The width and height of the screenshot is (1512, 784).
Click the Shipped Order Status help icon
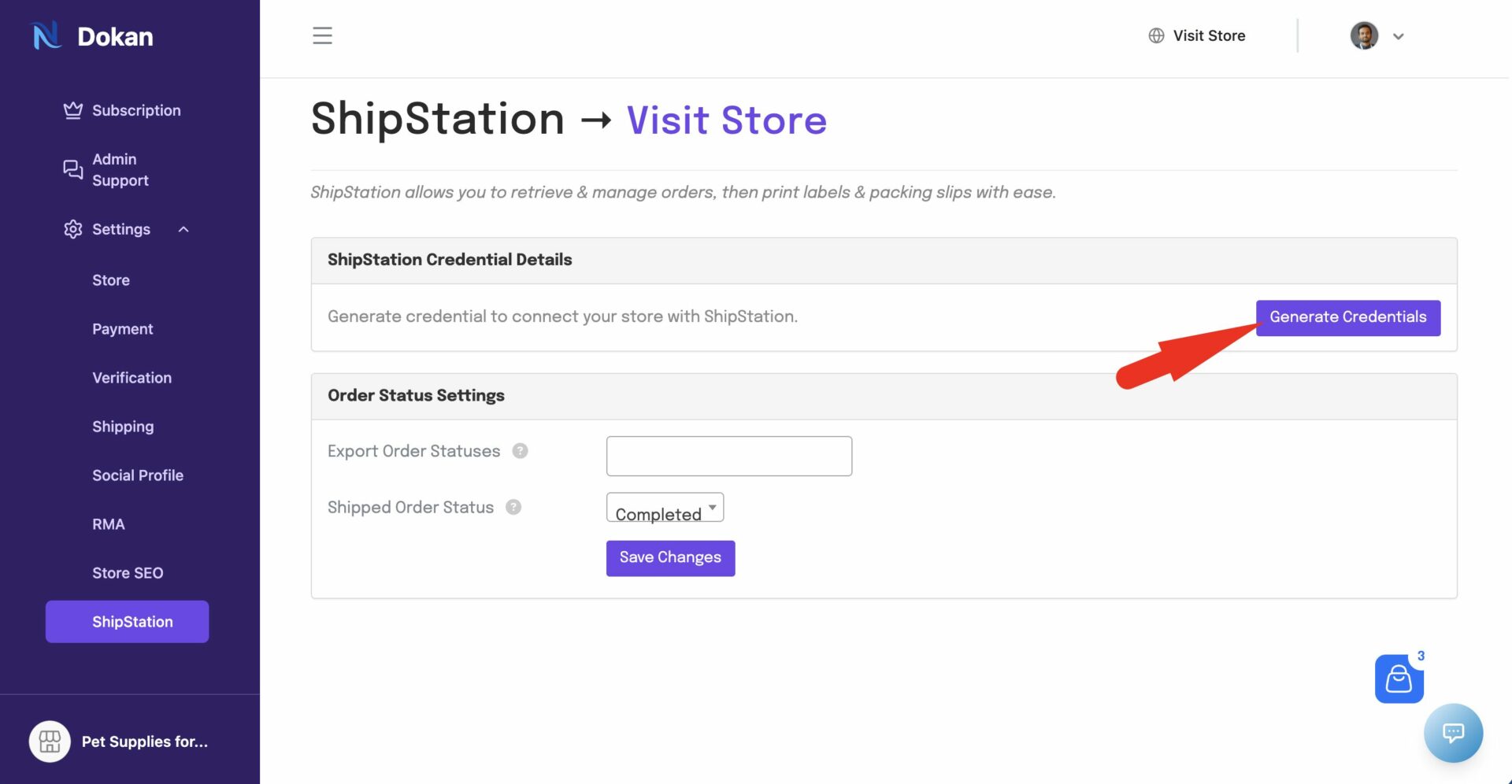(x=513, y=507)
